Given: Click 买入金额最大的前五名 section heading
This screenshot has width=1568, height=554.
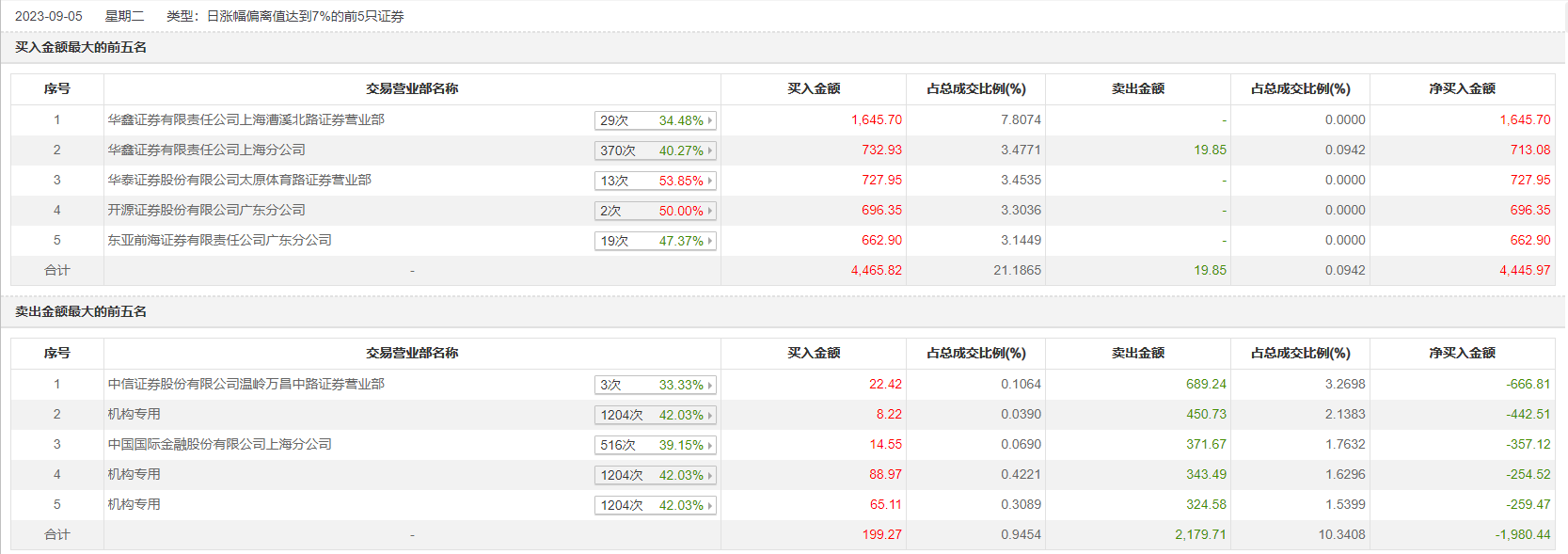Looking at the screenshot, I should [81, 47].
